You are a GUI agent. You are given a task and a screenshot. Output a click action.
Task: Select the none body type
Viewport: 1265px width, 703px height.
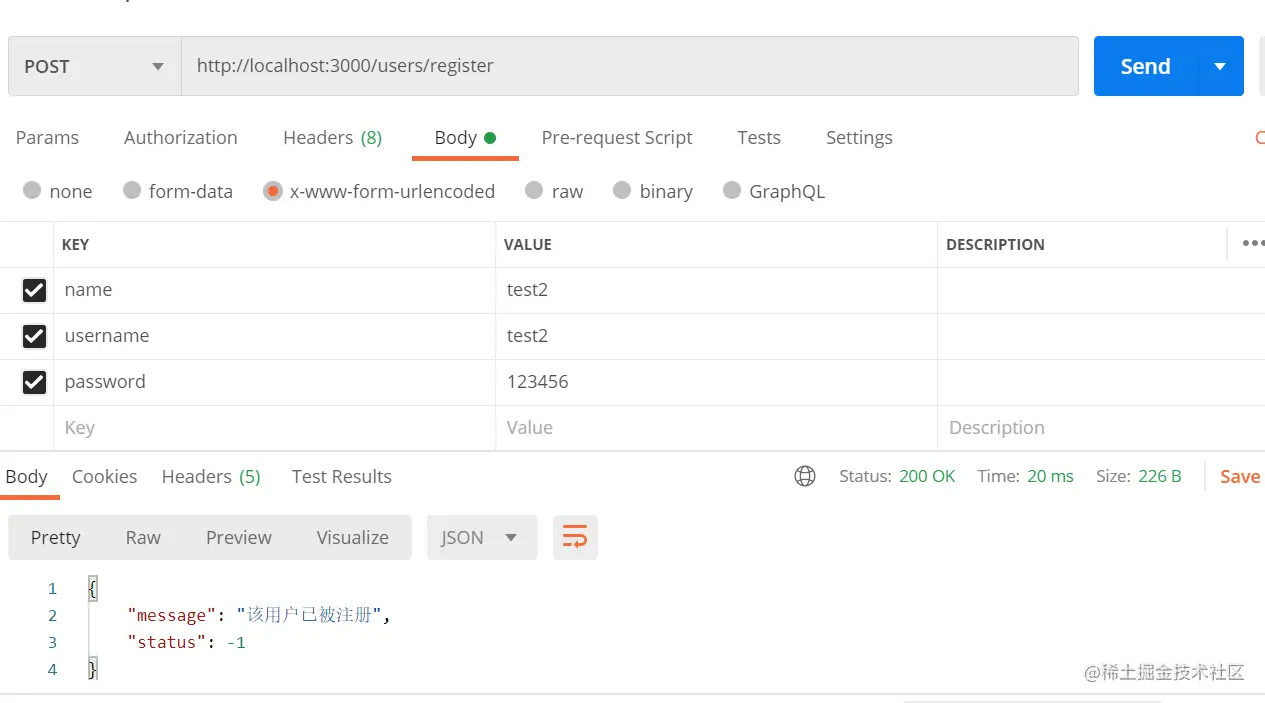[57, 191]
